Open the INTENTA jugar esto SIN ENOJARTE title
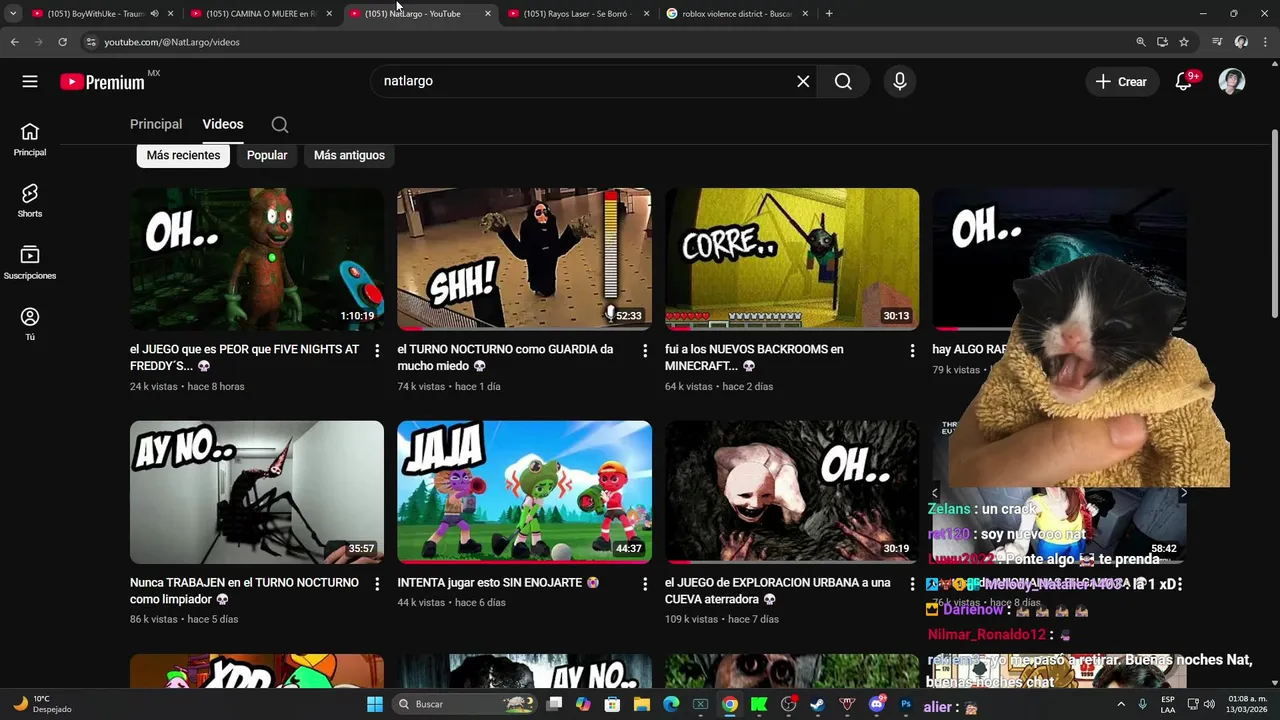Screen dimensions: 1280x720 click(498, 582)
